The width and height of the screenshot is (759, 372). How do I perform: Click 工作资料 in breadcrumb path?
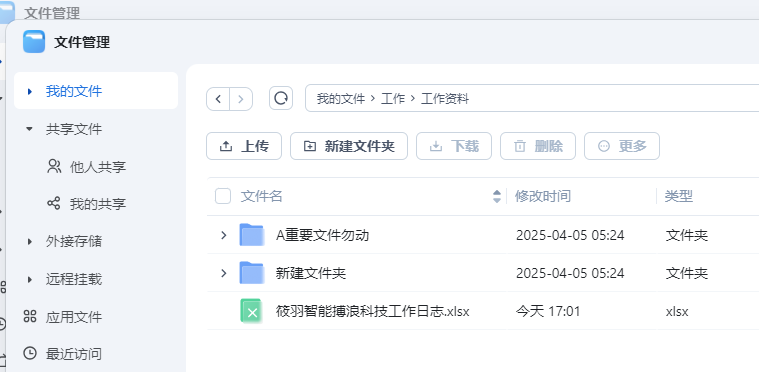pos(445,99)
